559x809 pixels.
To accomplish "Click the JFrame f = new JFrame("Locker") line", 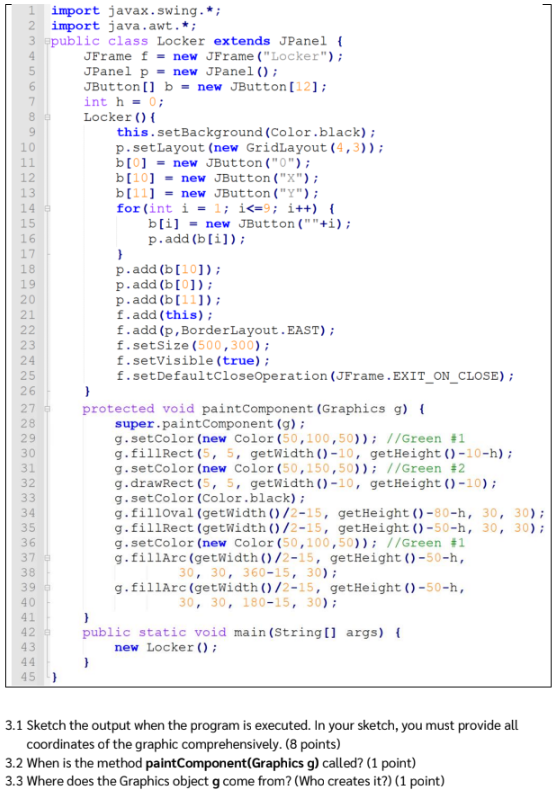I will tap(213, 56).
